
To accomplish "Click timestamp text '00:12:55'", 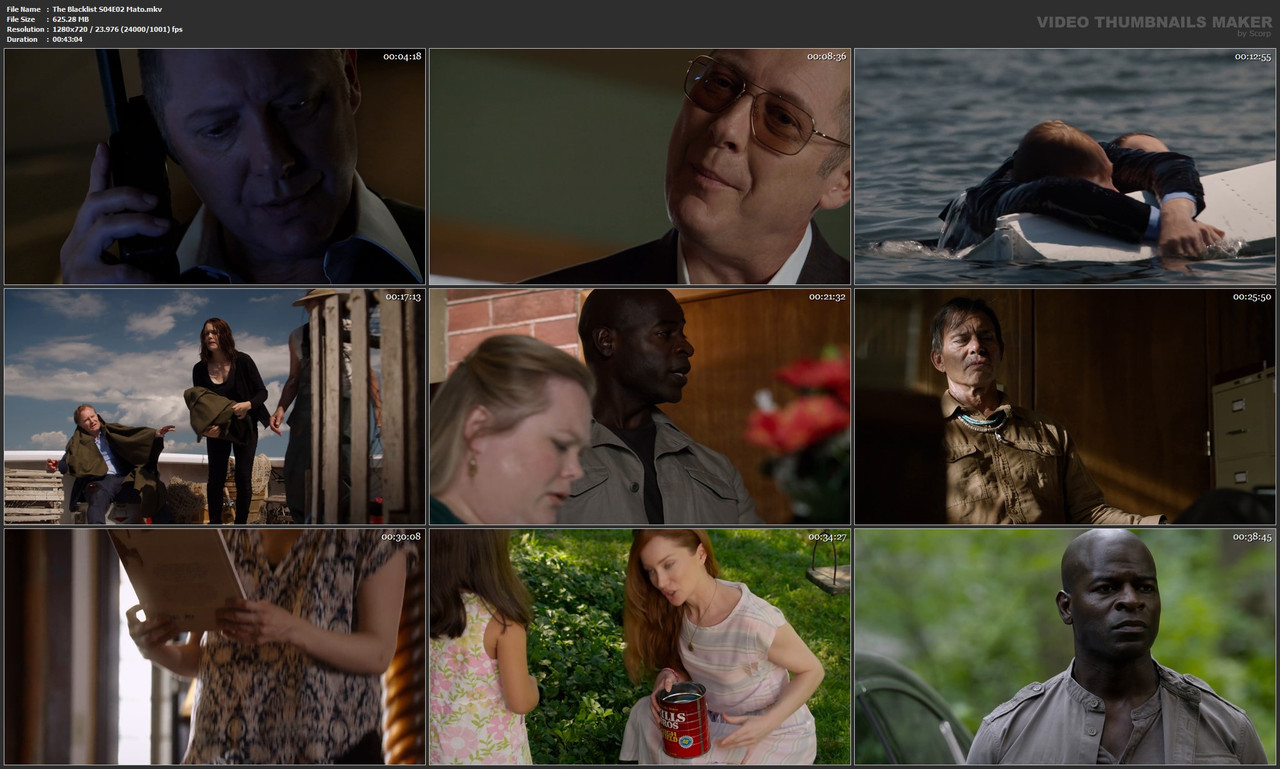I will click(1252, 56).
